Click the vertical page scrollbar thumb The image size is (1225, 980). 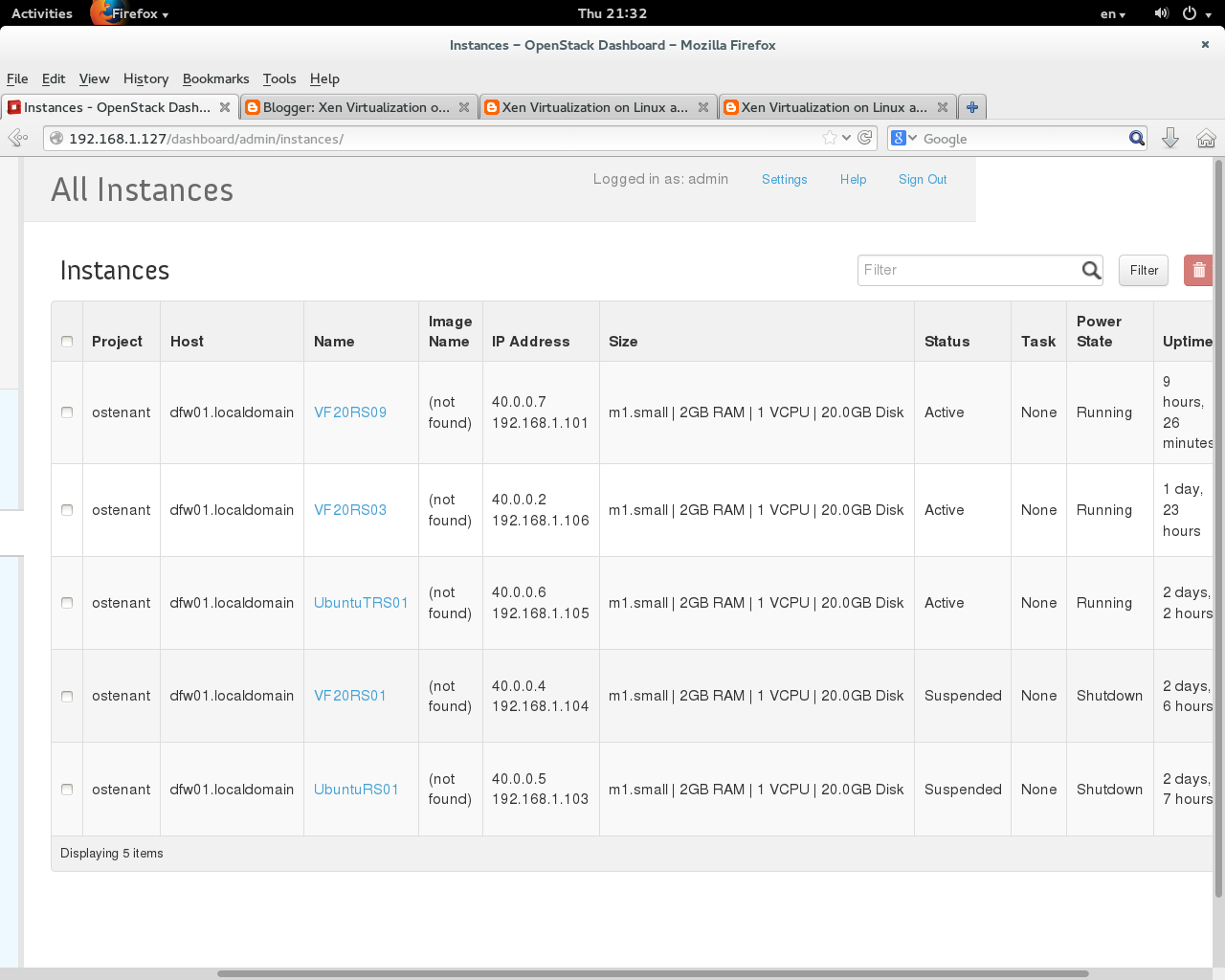[1218, 528]
